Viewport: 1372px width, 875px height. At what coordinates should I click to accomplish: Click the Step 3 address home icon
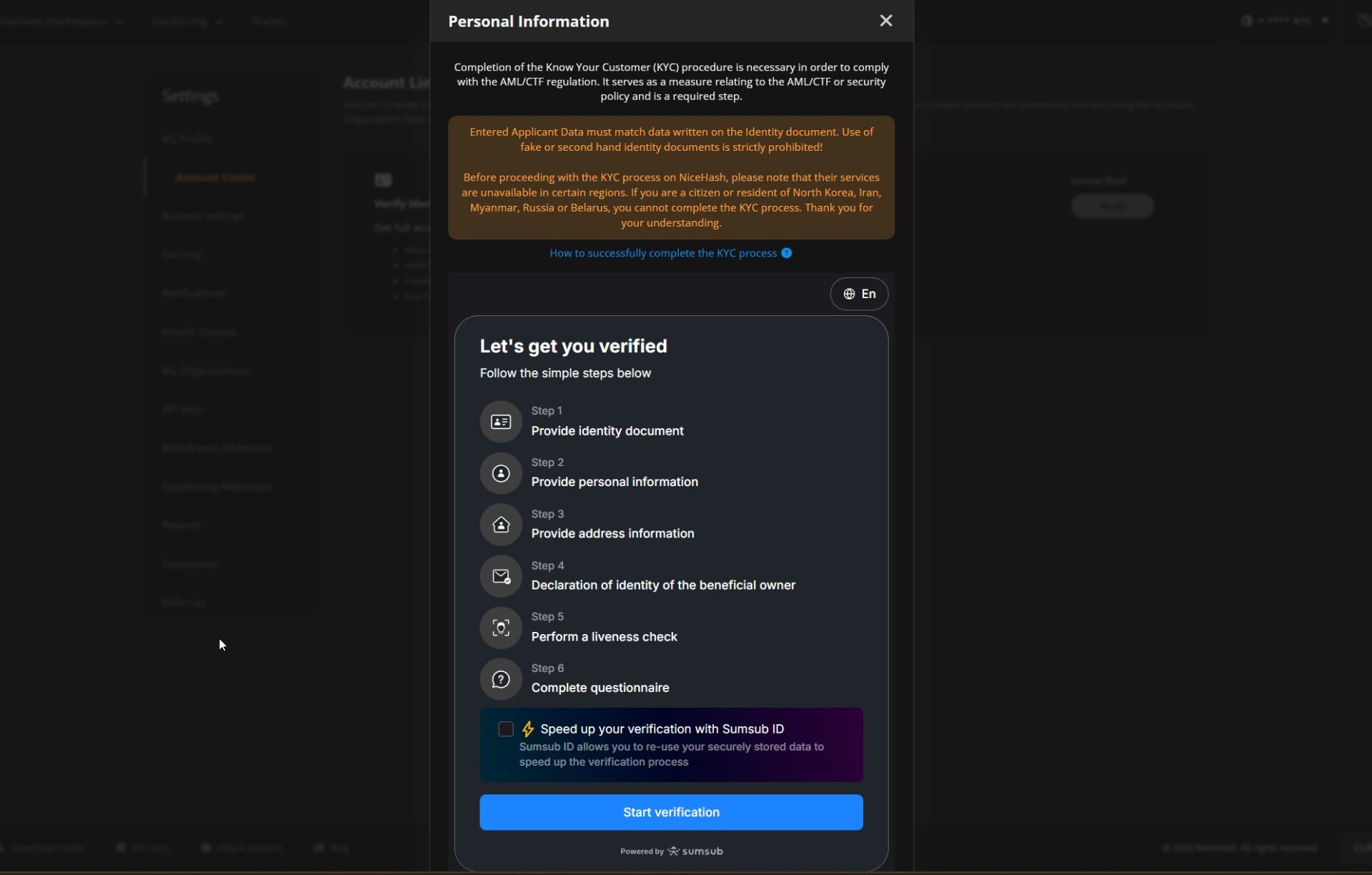coord(500,525)
